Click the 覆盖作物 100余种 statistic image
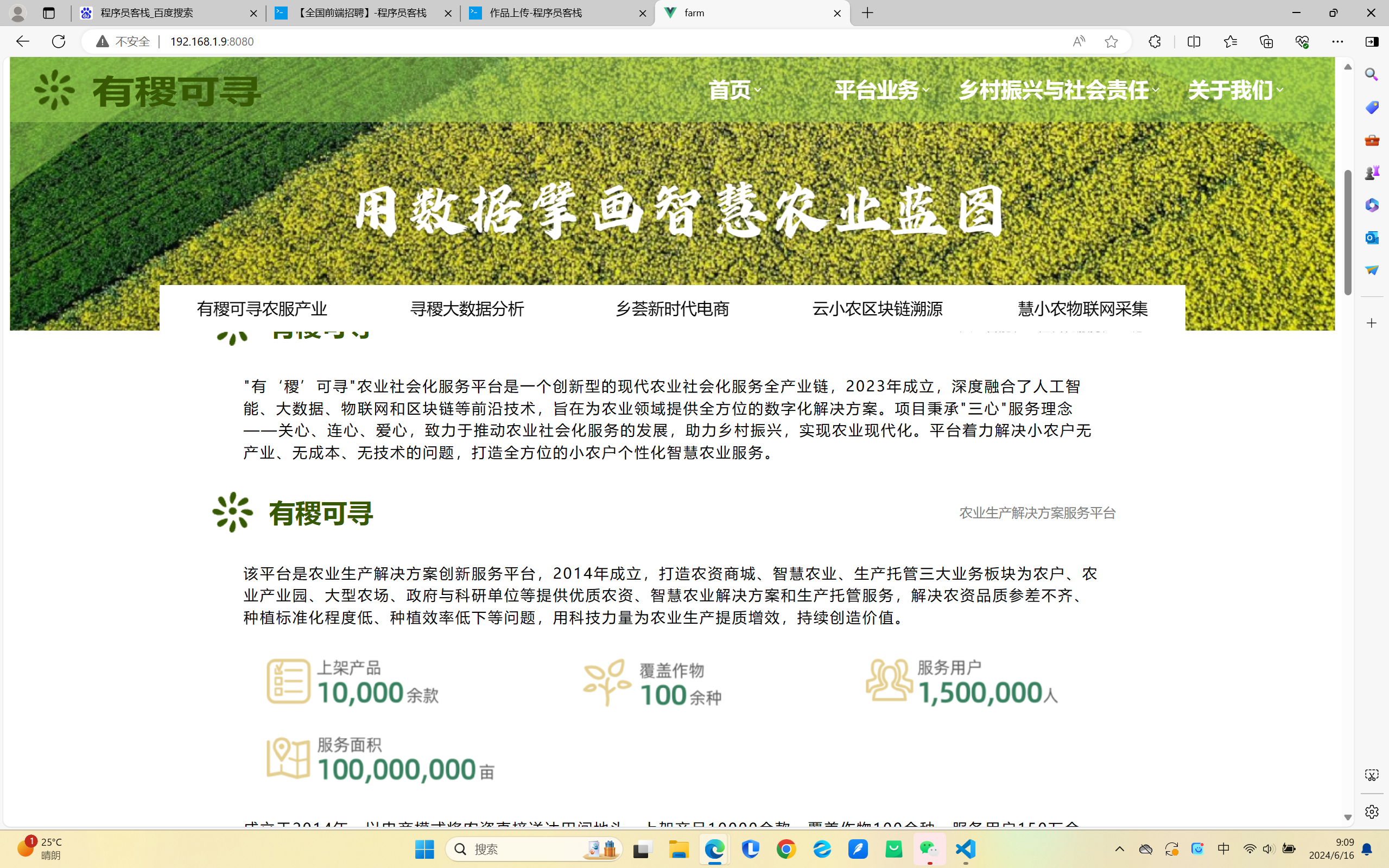 [x=652, y=683]
